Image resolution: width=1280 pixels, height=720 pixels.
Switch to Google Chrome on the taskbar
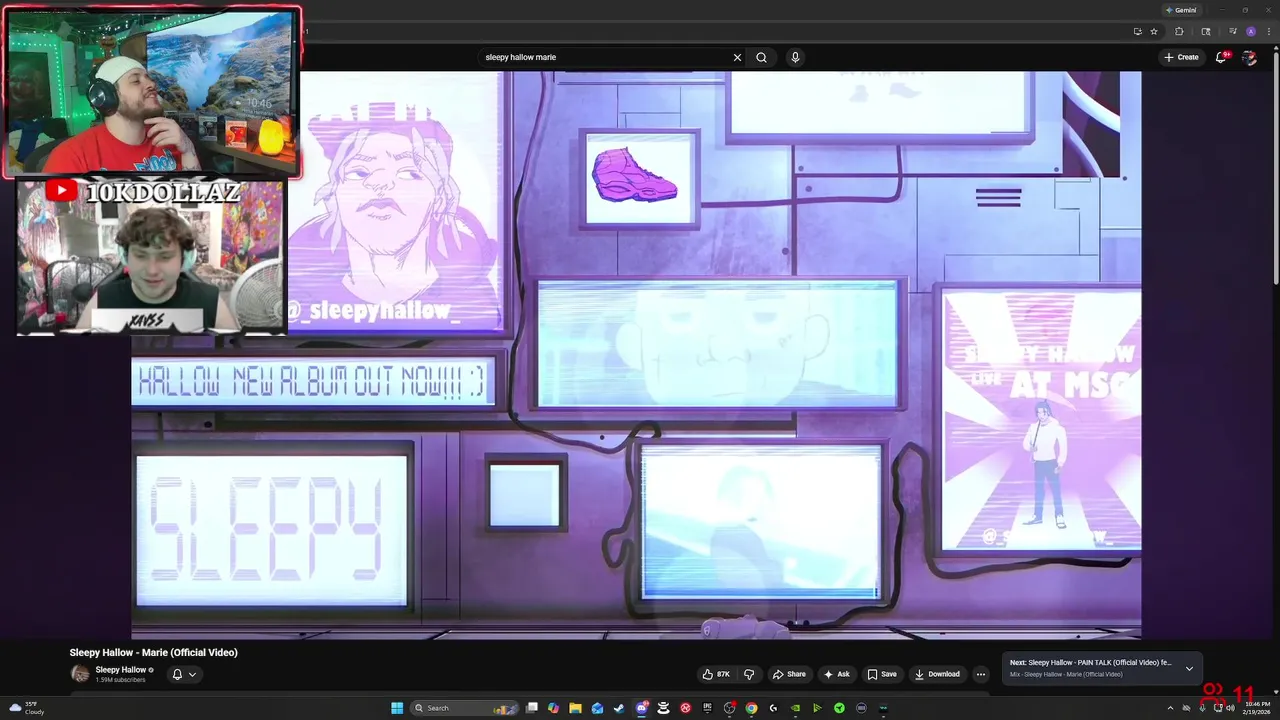pyautogui.click(x=751, y=708)
